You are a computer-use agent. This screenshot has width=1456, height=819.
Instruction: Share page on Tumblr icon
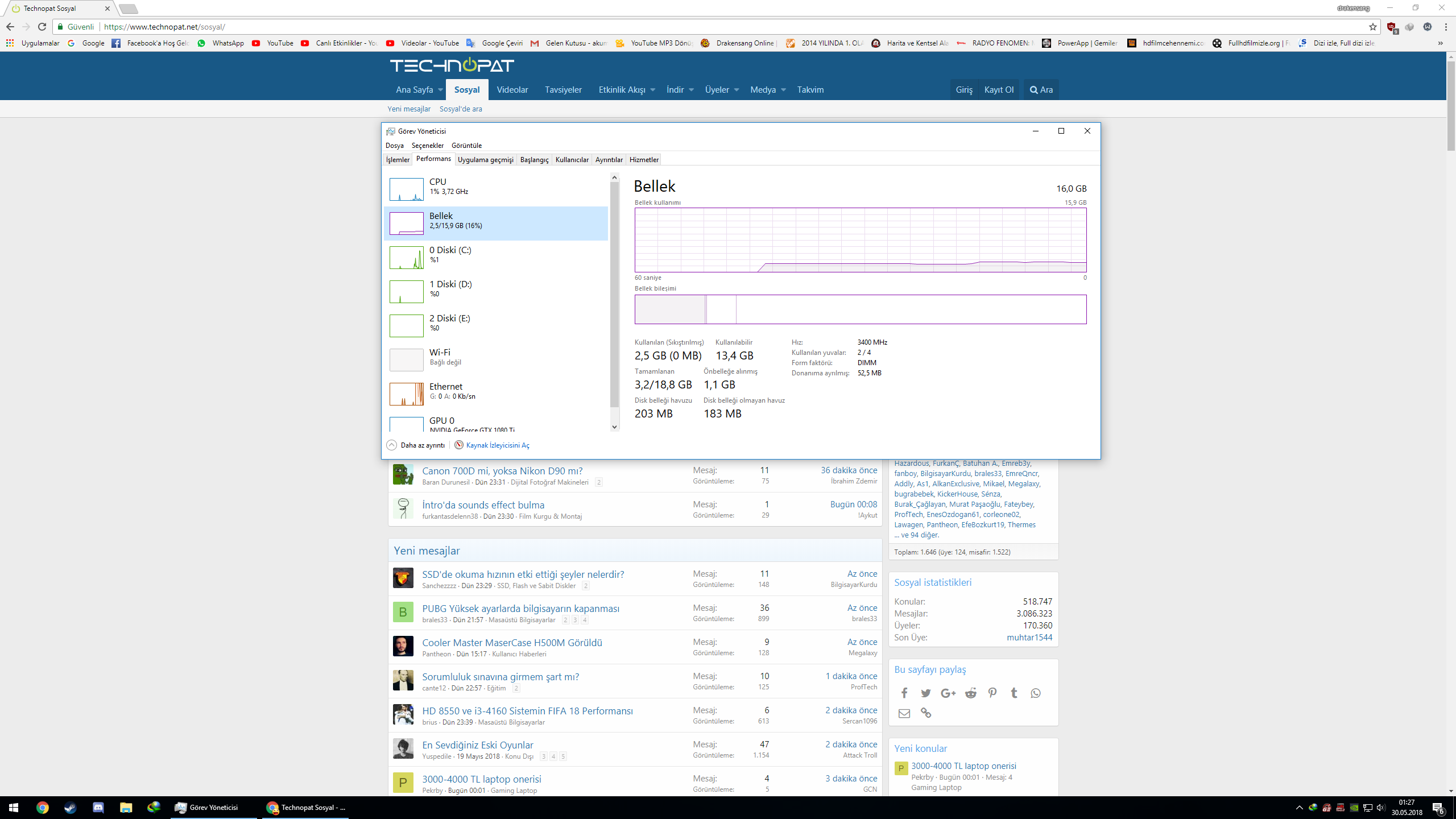1014,693
